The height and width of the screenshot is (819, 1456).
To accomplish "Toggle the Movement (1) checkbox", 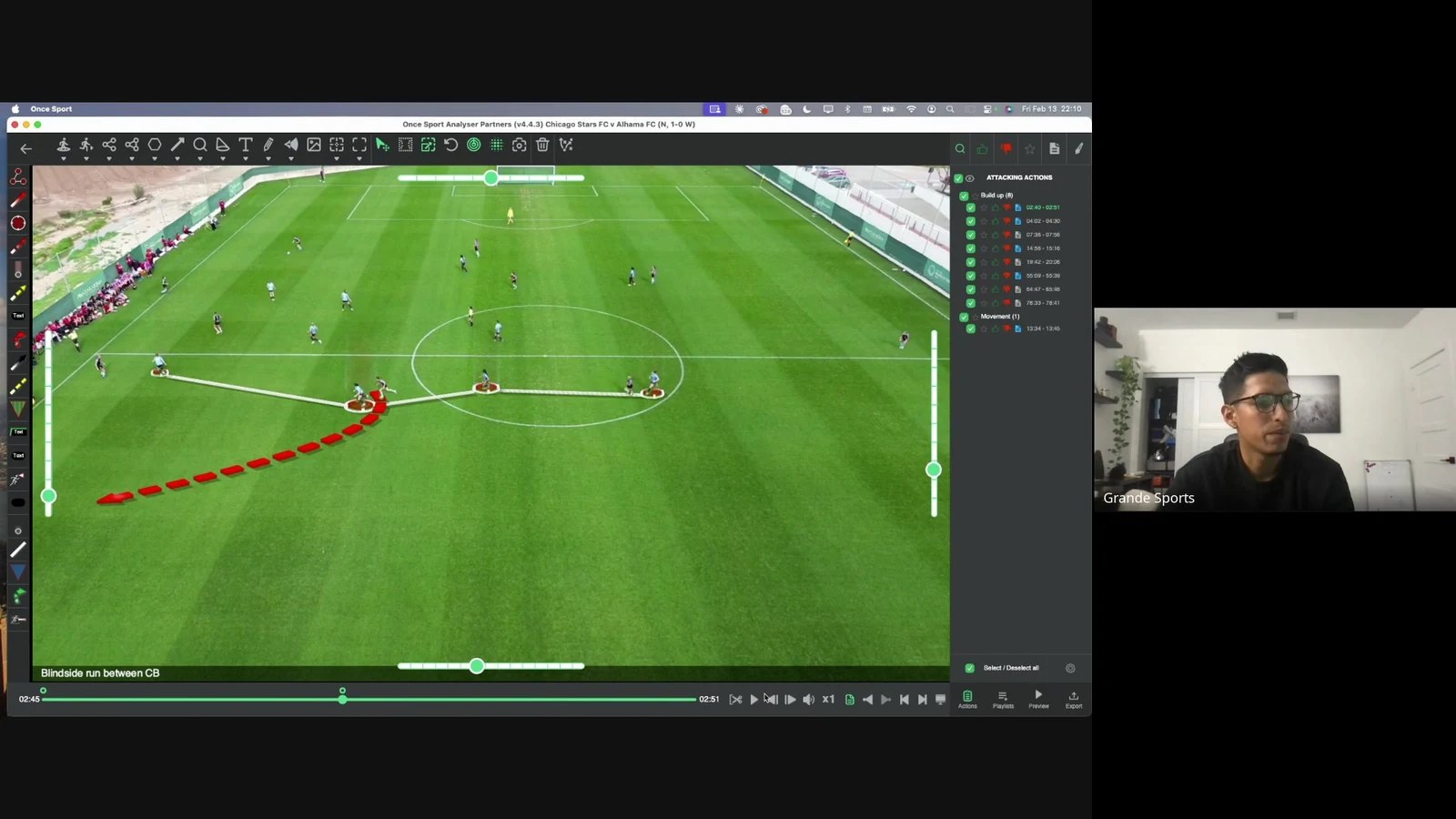I will click(964, 317).
